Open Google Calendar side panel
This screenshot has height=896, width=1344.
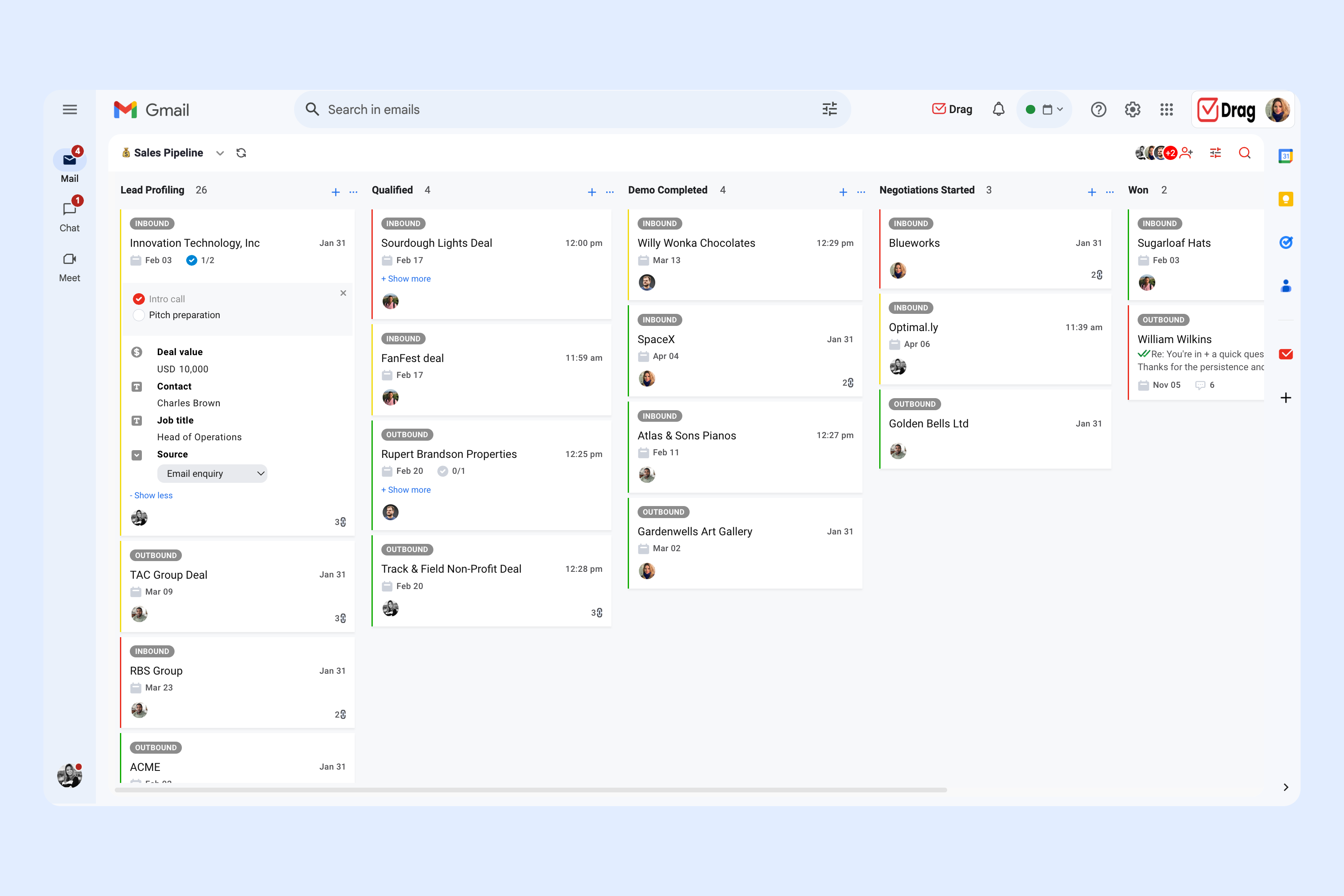pyautogui.click(x=1286, y=156)
